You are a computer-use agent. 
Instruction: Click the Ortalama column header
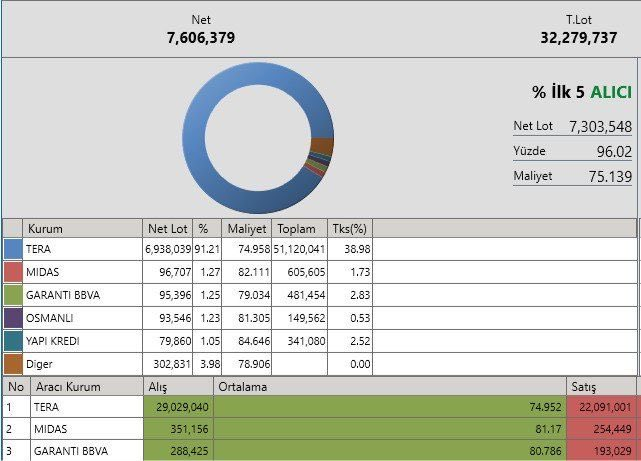coord(390,387)
